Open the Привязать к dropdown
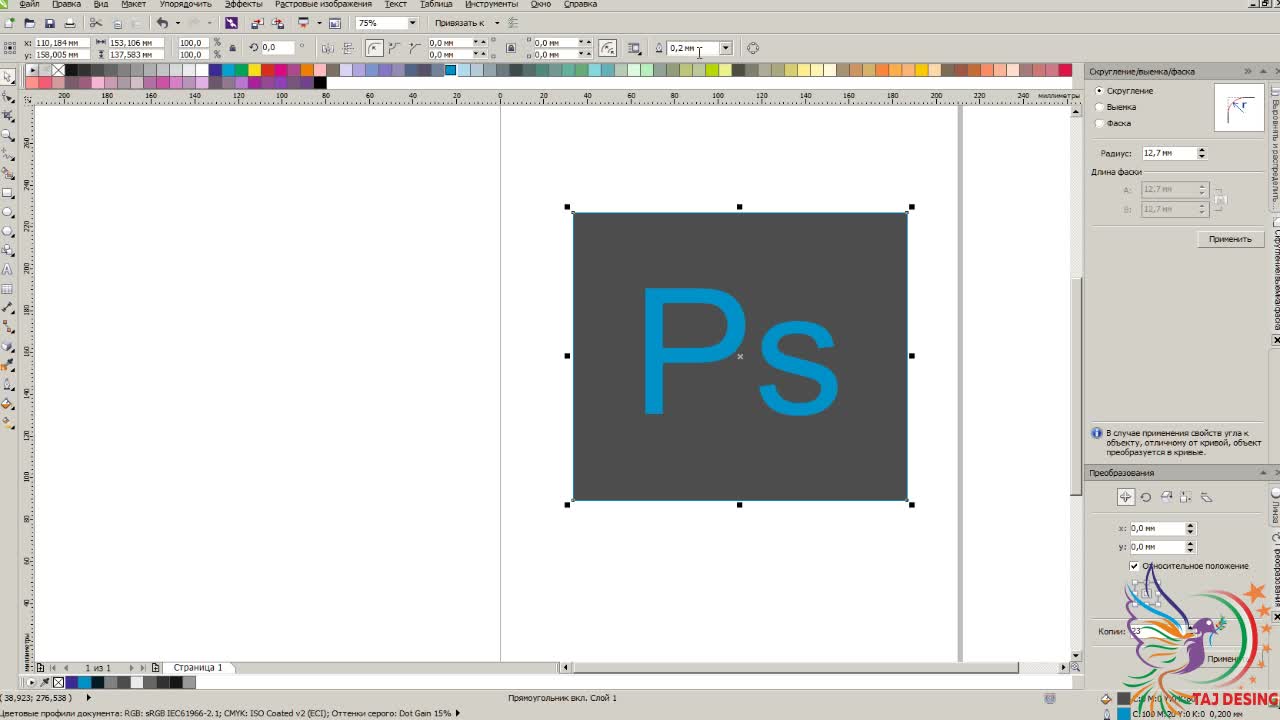The image size is (1280, 720). tap(497, 22)
